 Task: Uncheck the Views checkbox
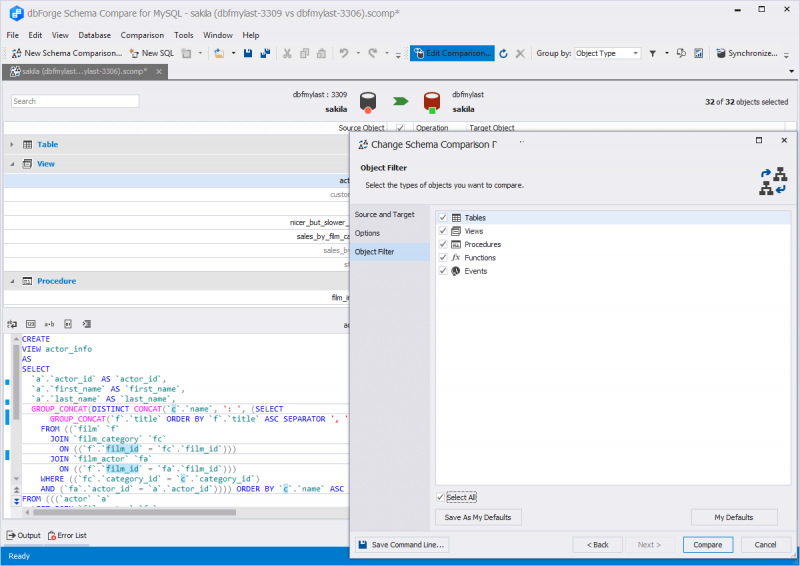pyautogui.click(x=443, y=231)
